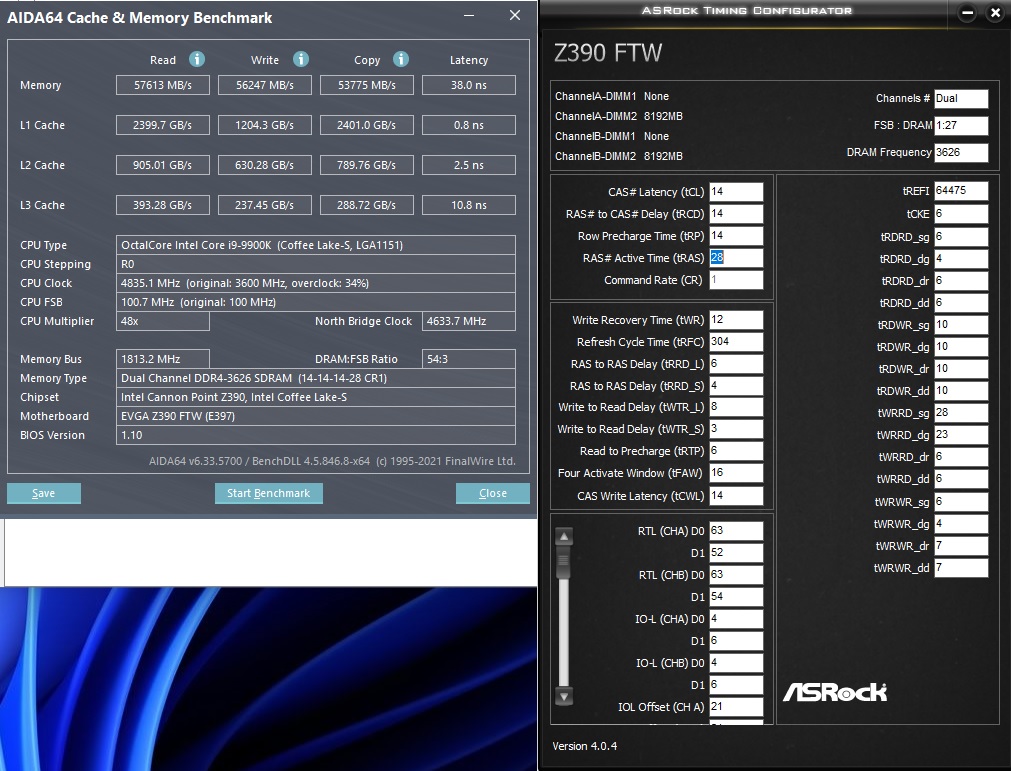This screenshot has height=771, width=1011.
Task: Click the tRRD_L value field
Action: [736, 364]
